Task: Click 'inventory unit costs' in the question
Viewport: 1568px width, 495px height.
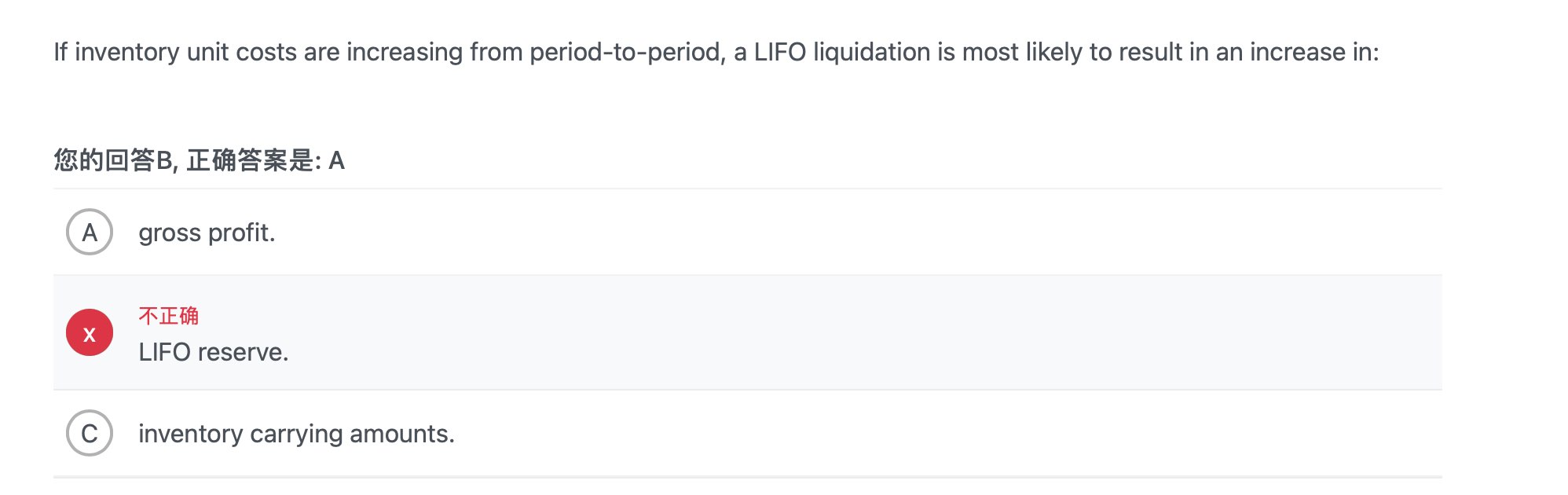Action: (x=185, y=52)
